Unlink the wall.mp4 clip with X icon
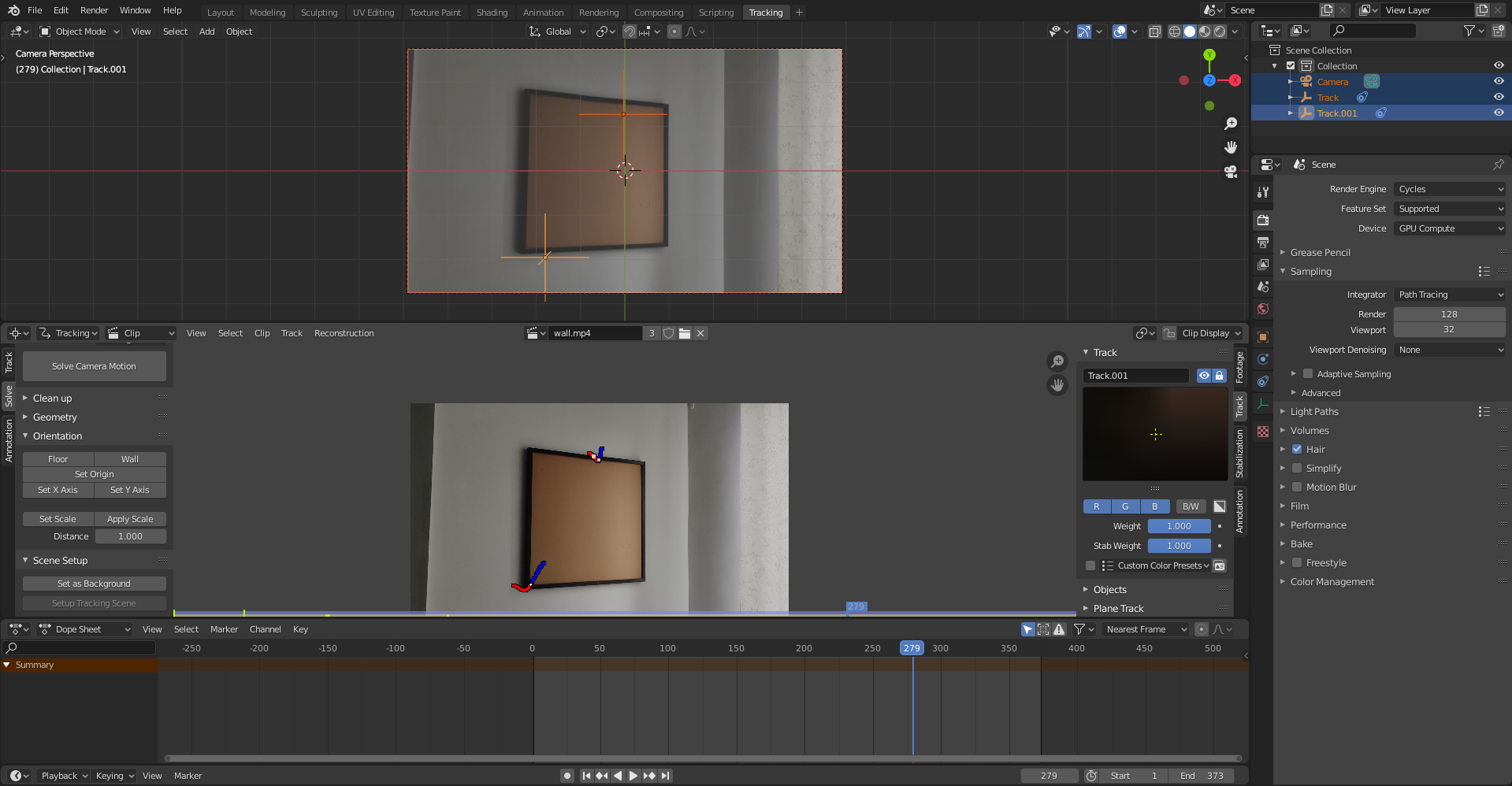Screen dimensions: 1512x786 (x=700, y=333)
